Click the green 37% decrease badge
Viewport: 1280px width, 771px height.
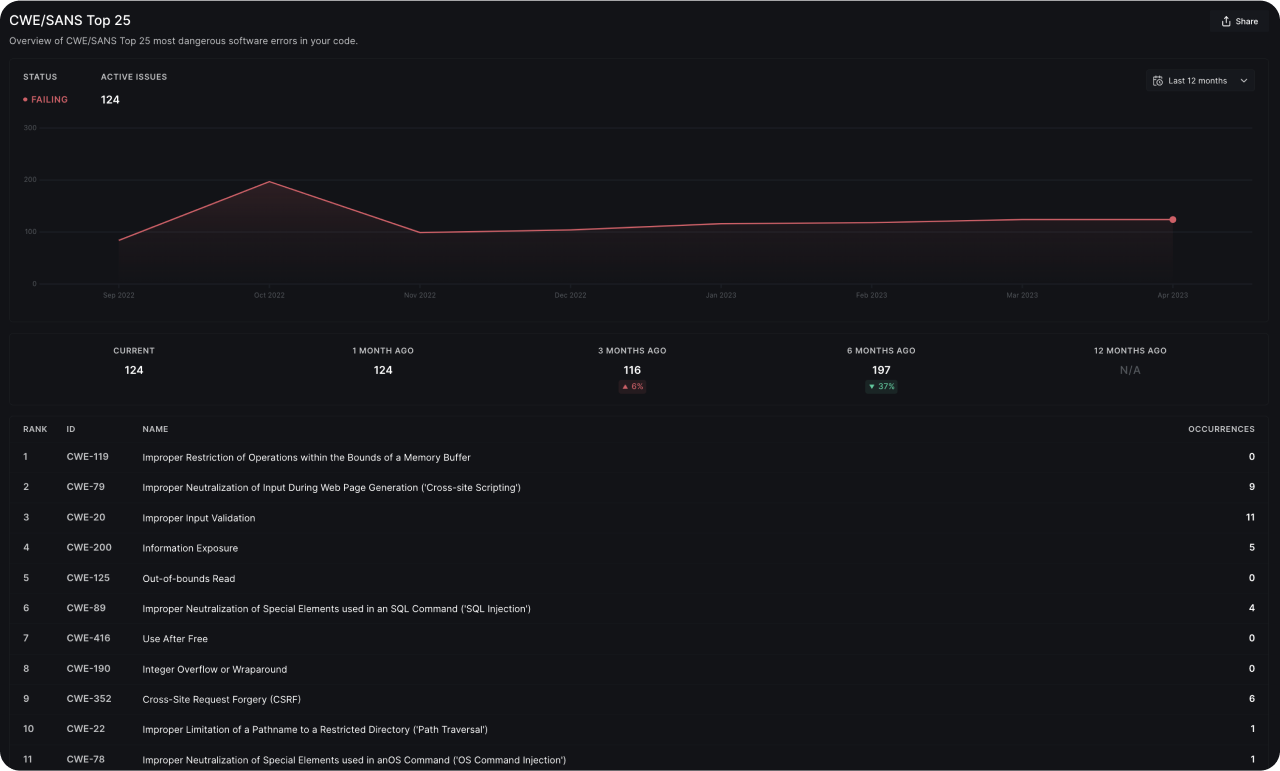coord(881,387)
